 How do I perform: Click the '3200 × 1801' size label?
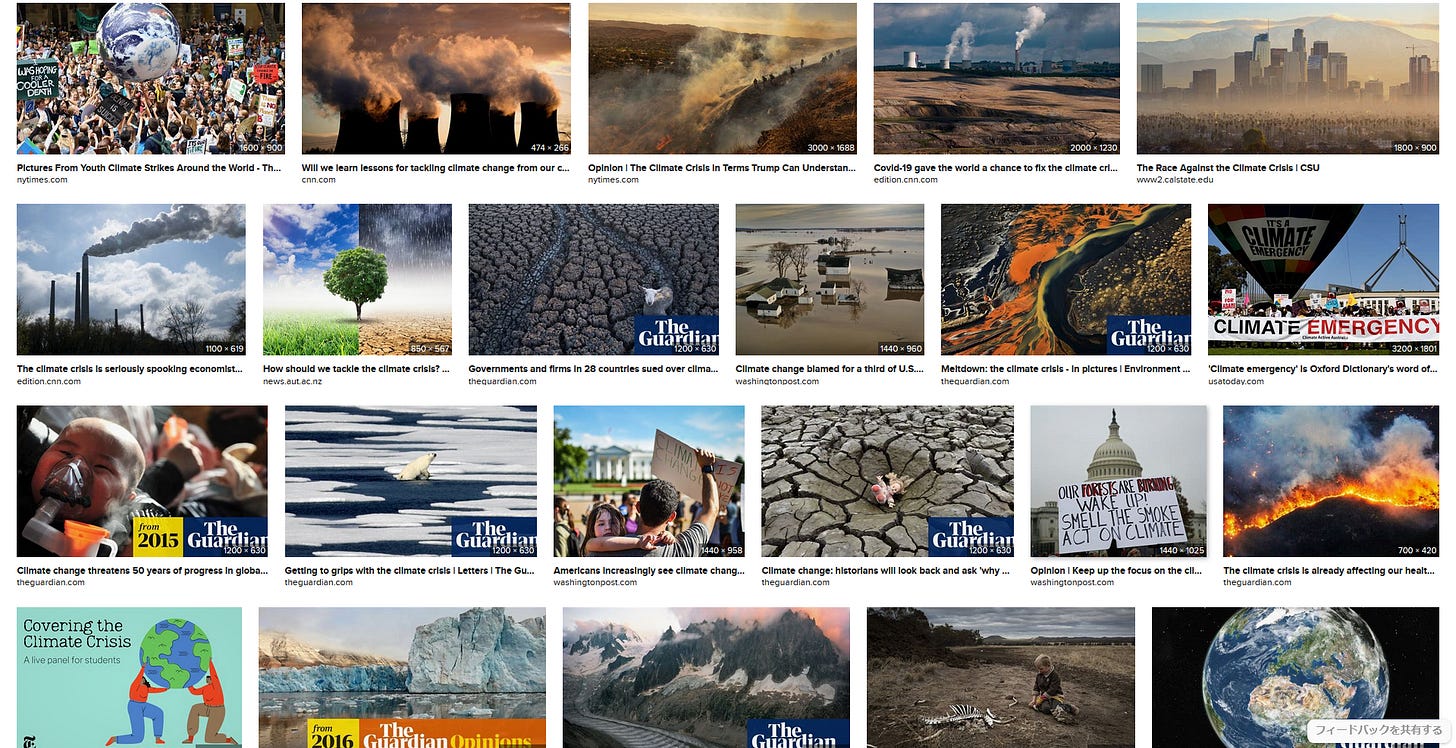click(x=1412, y=348)
